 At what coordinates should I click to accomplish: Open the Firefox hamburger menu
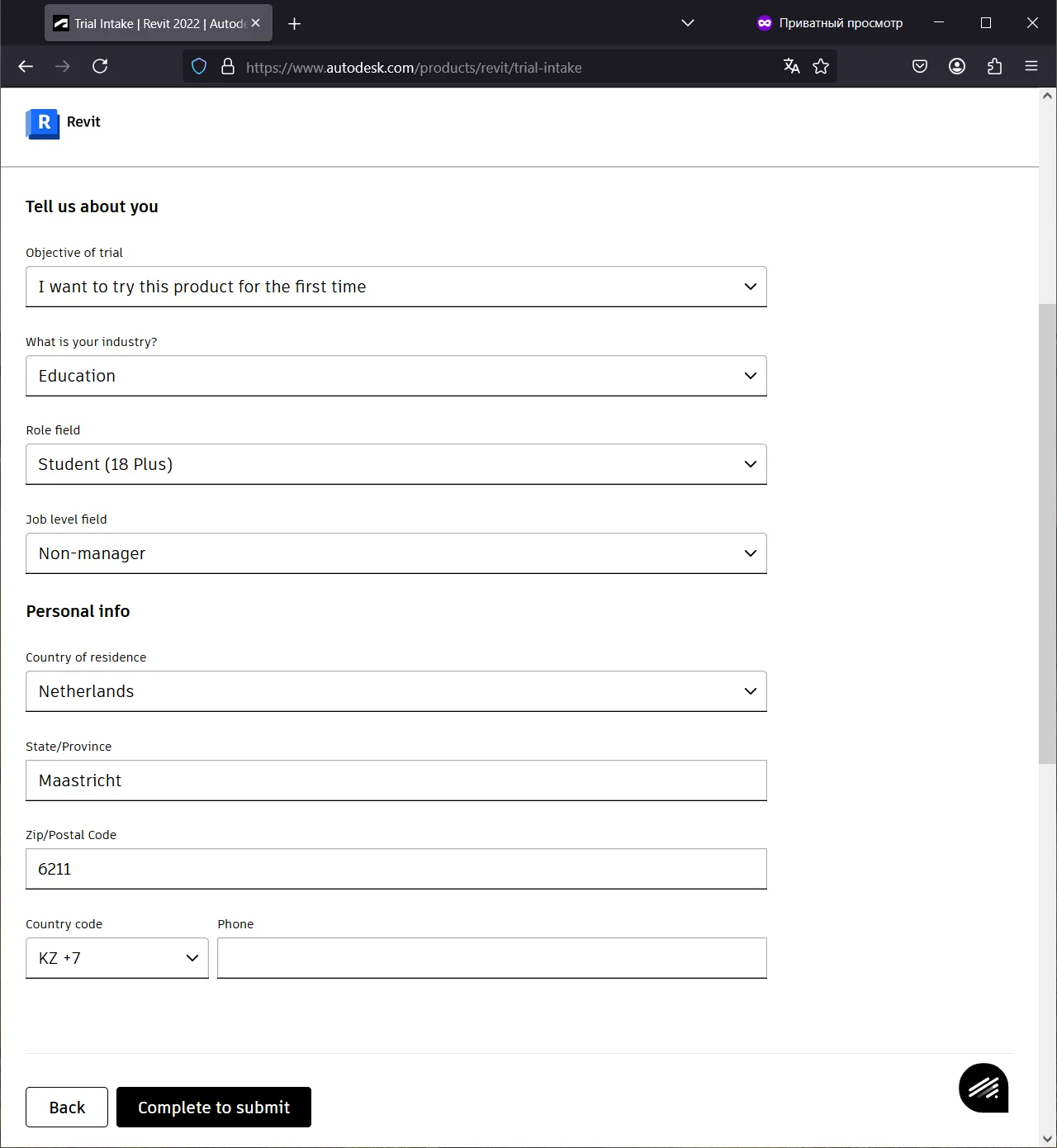click(1031, 66)
